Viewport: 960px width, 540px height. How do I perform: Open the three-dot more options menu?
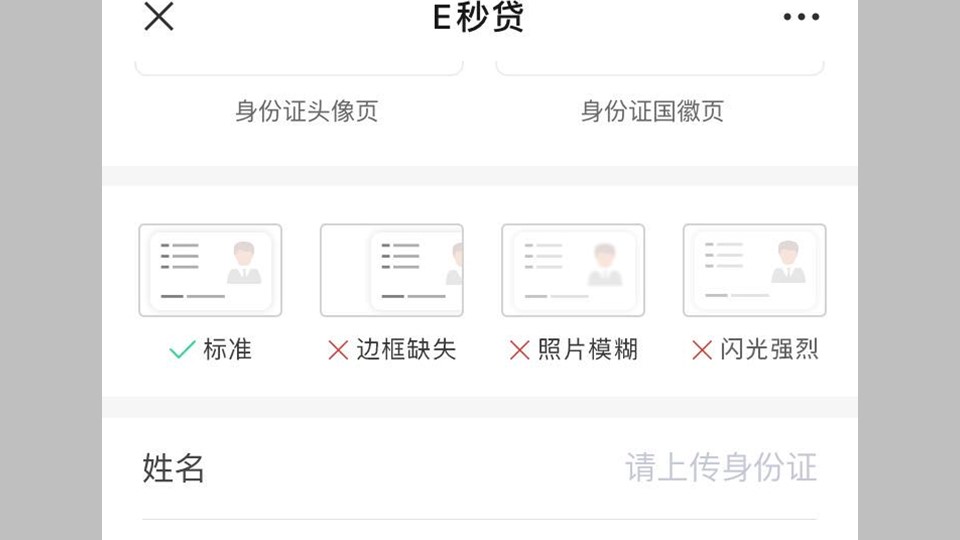(801, 17)
